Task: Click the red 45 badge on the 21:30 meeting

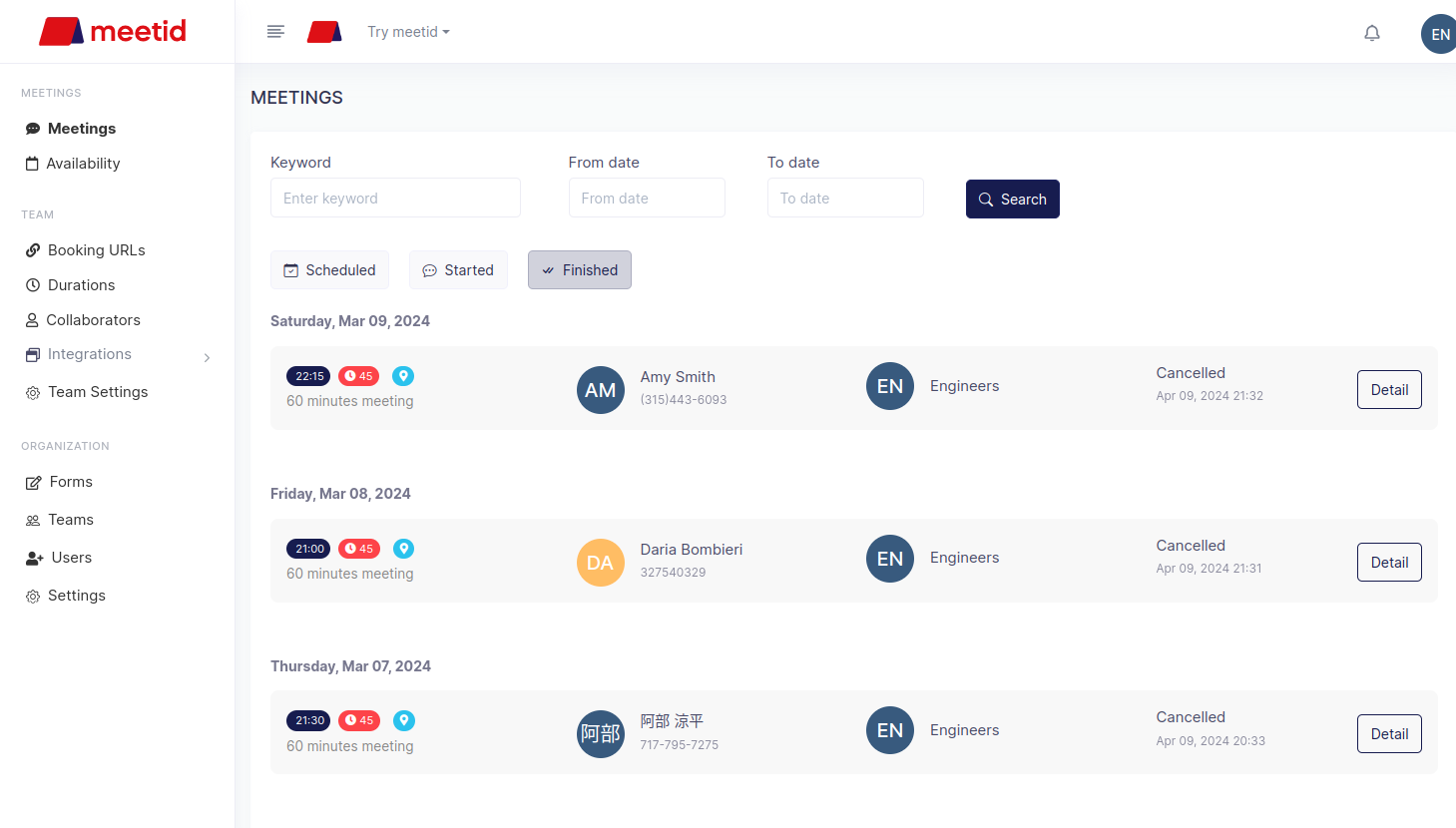Action: pos(359,720)
